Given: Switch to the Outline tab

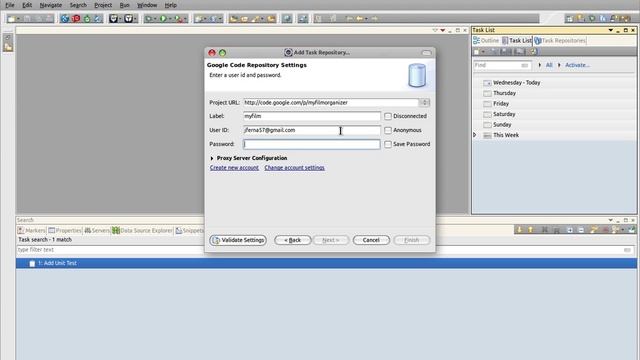Looking at the screenshot, I should pyautogui.click(x=486, y=40).
